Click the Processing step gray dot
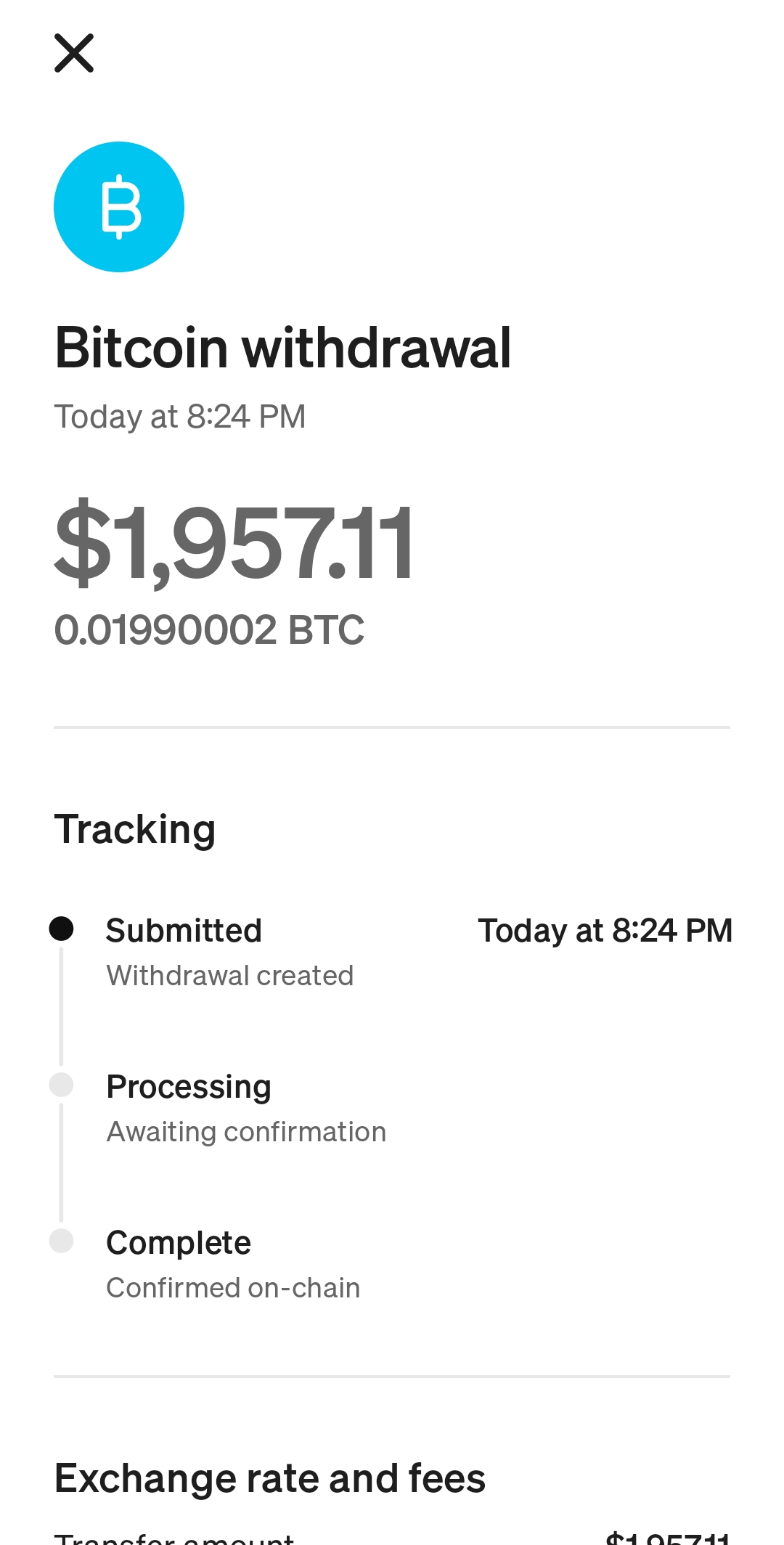Image resolution: width=784 pixels, height=1545 pixels. point(62,1085)
